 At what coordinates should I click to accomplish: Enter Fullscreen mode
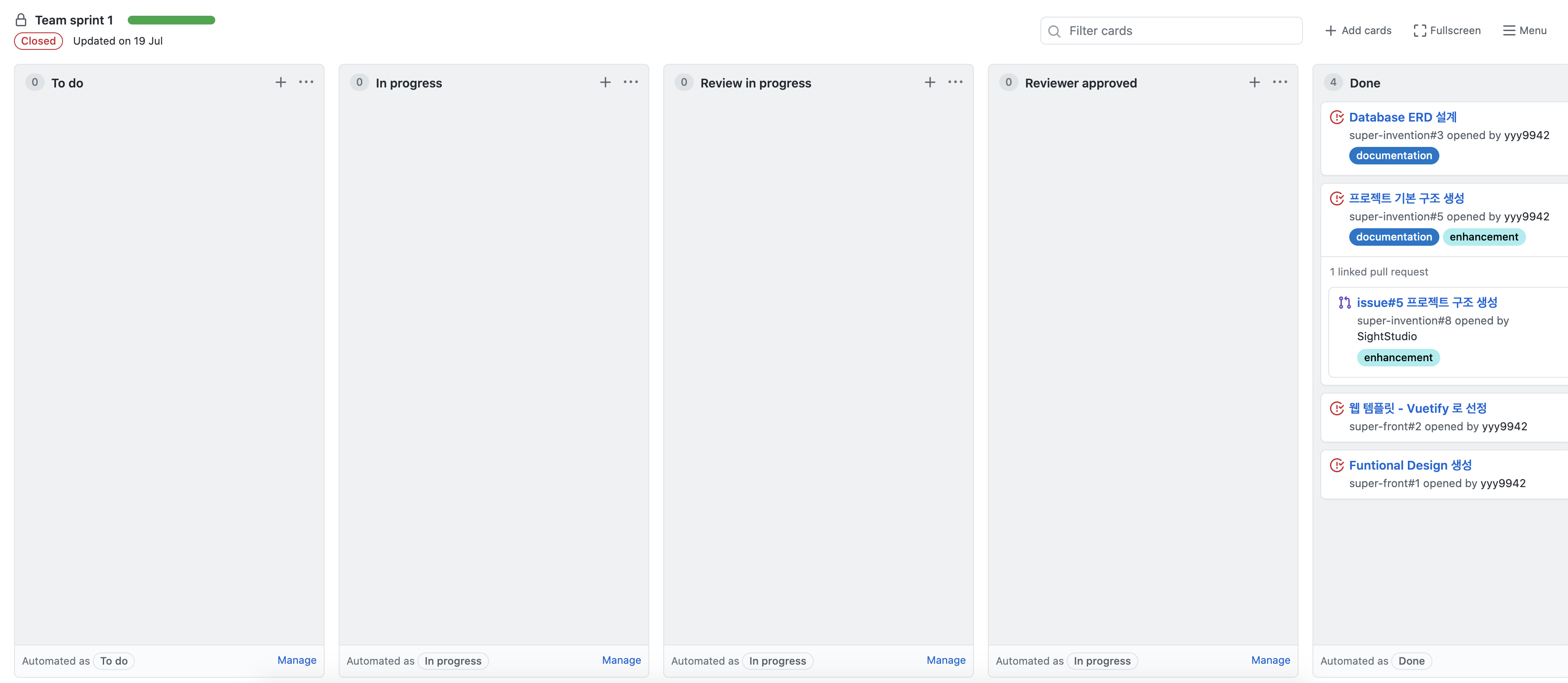pyautogui.click(x=1447, y=31)
